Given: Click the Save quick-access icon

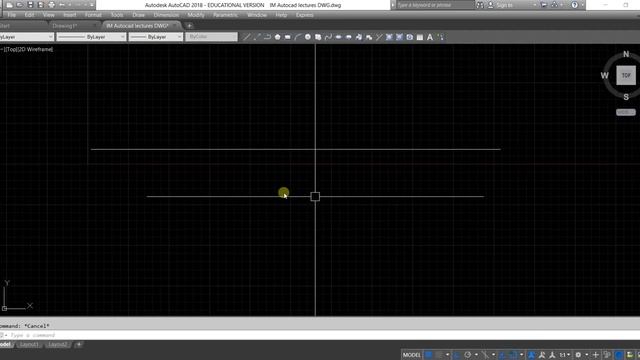Looking at the screenshot, I should click(30, 5).
